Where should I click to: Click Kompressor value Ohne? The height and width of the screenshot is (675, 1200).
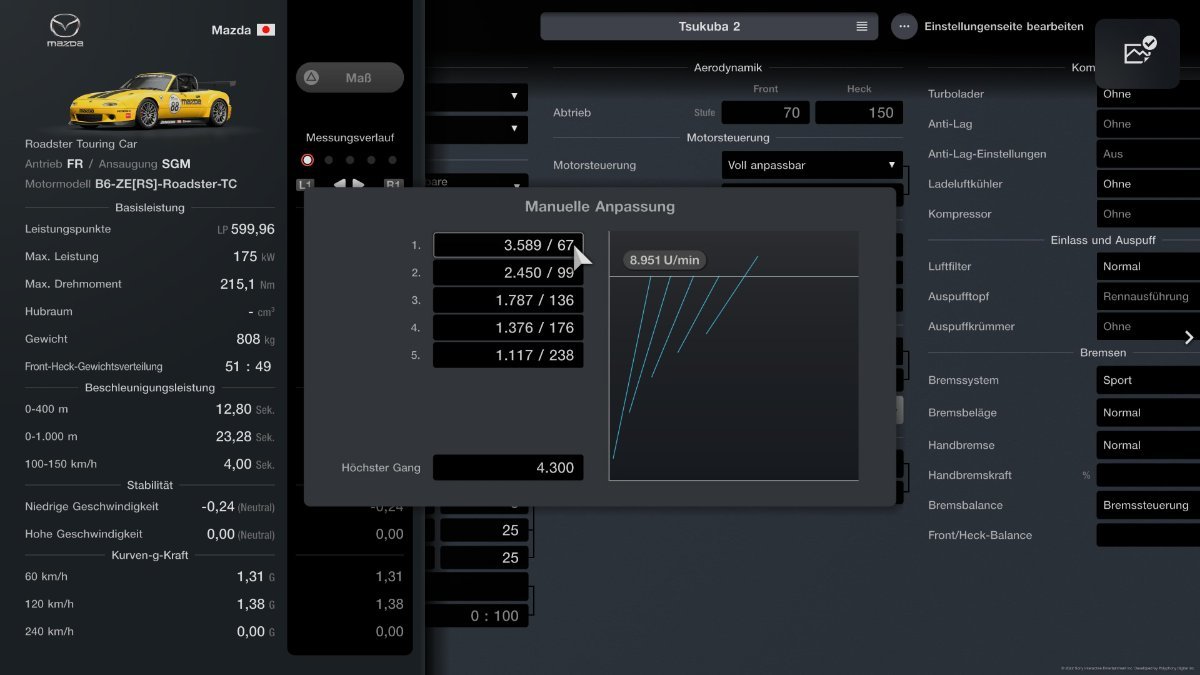pos(1147,214)
